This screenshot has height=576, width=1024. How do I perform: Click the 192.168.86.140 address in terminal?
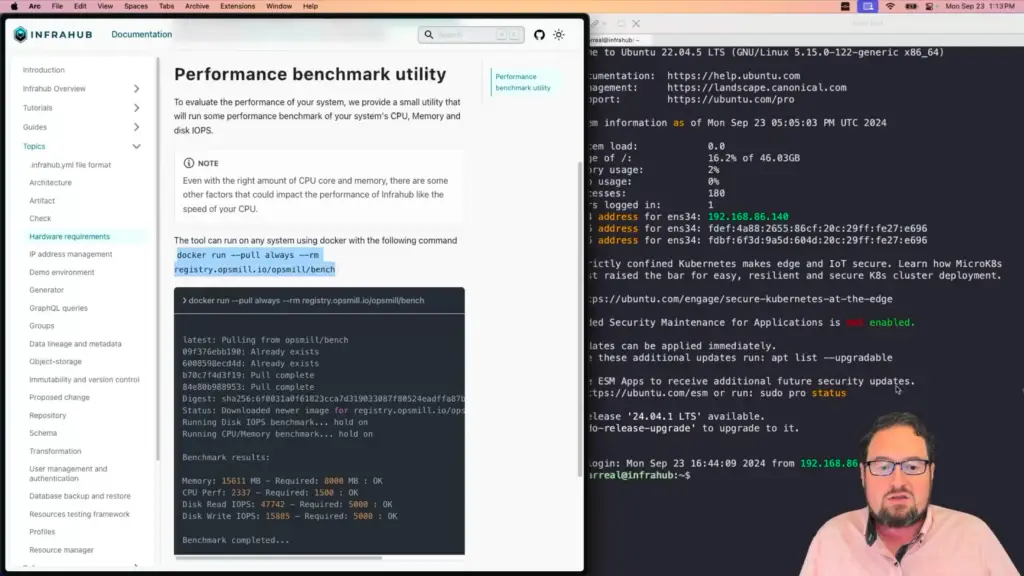(748, 217)
